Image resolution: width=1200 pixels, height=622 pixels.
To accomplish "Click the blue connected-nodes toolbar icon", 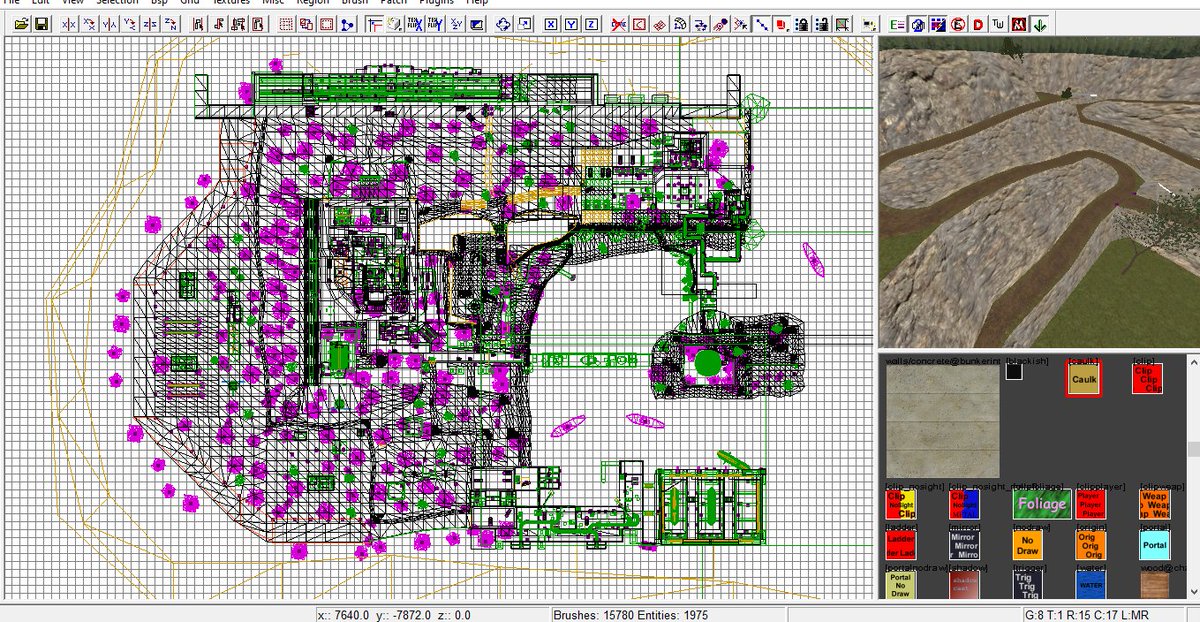I will [x=347, y=24].
